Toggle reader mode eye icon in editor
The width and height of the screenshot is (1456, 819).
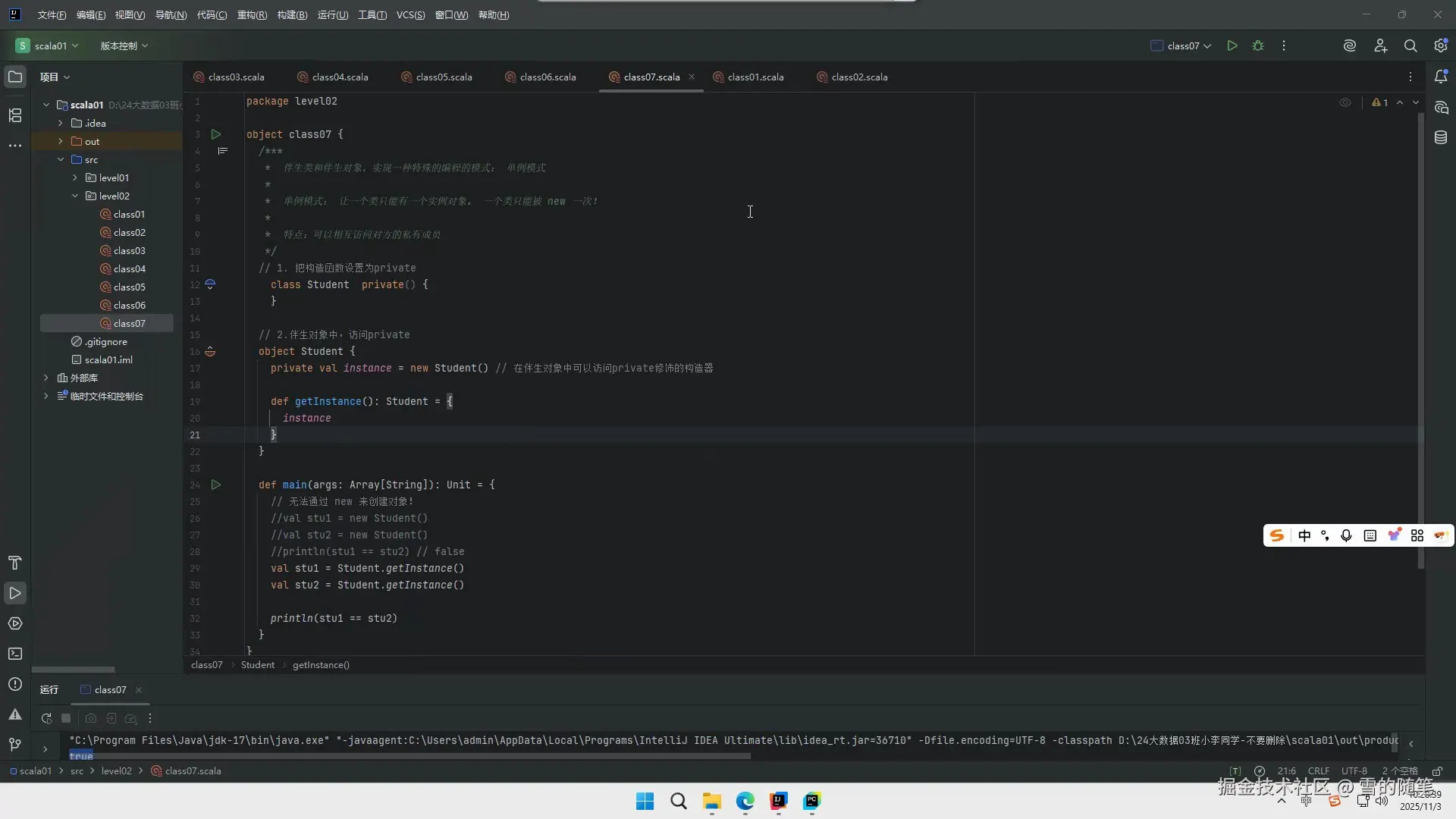point(1345,102)
